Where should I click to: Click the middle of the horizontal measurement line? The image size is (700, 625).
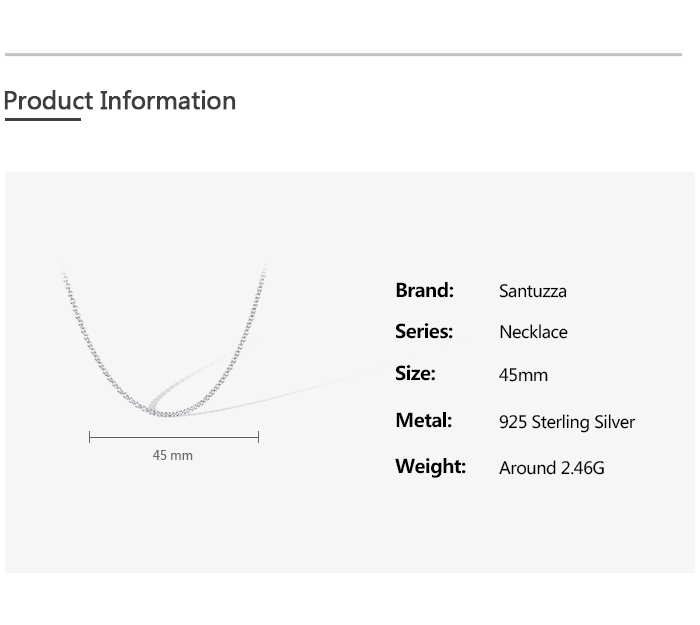(174, 437)
